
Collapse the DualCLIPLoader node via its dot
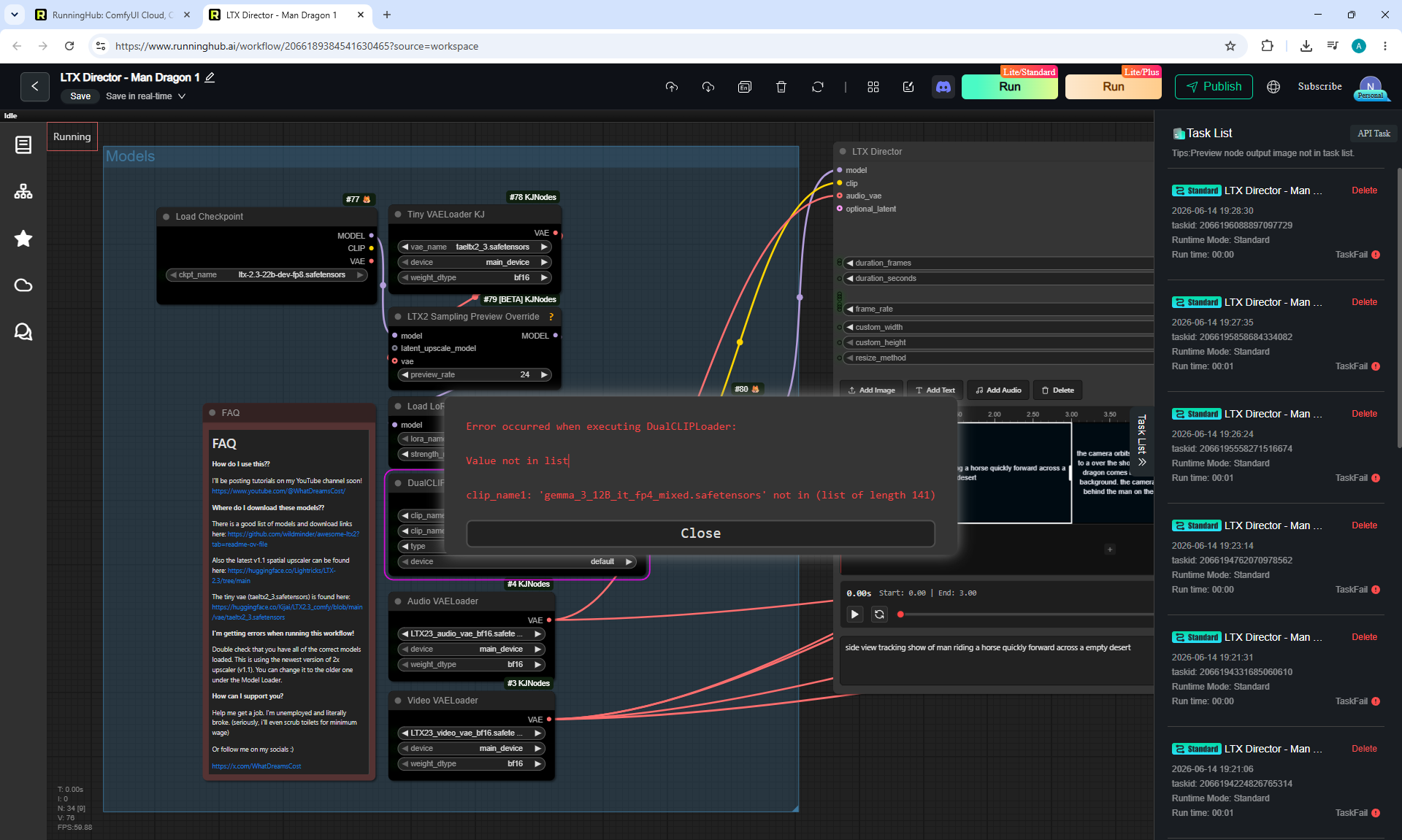[x=398, y=483]
